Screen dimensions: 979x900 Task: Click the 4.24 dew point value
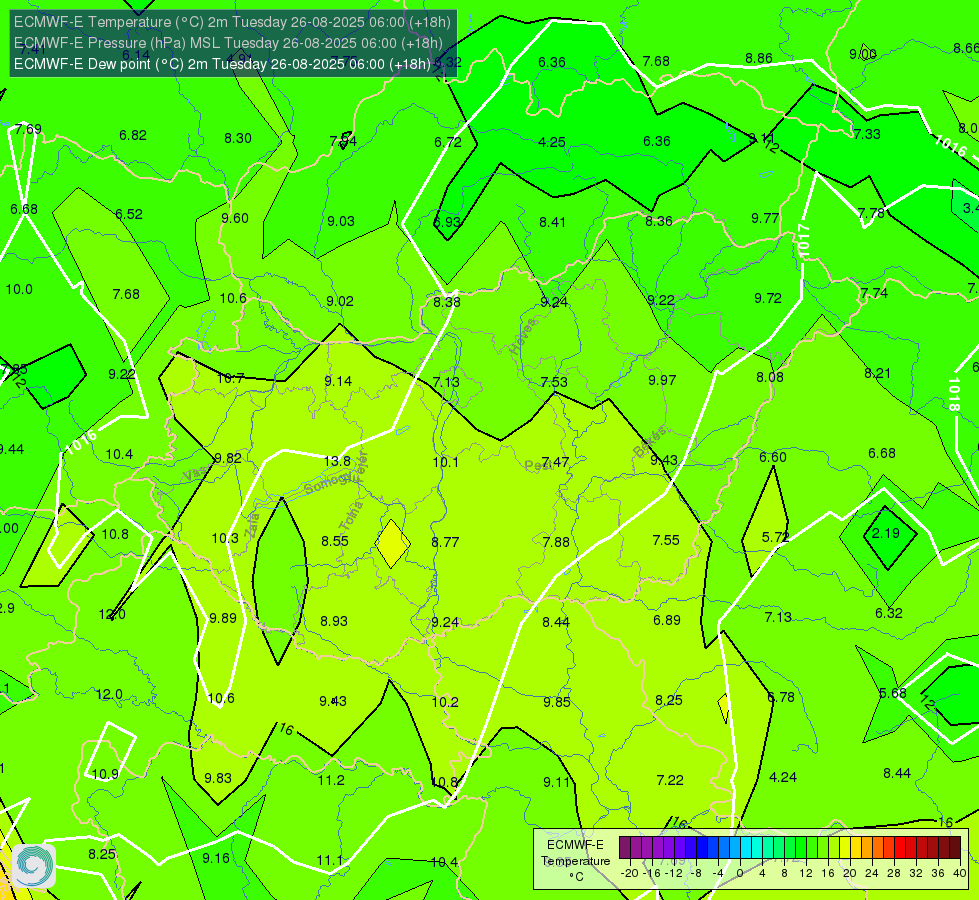[783, 777]
